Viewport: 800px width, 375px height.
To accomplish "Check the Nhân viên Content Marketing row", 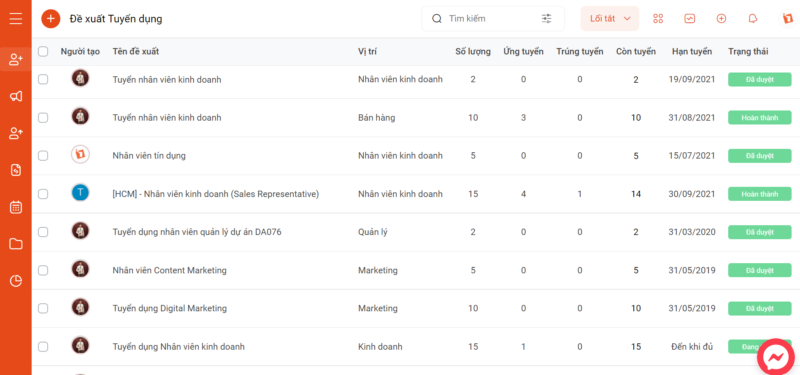I will (43, 270).
